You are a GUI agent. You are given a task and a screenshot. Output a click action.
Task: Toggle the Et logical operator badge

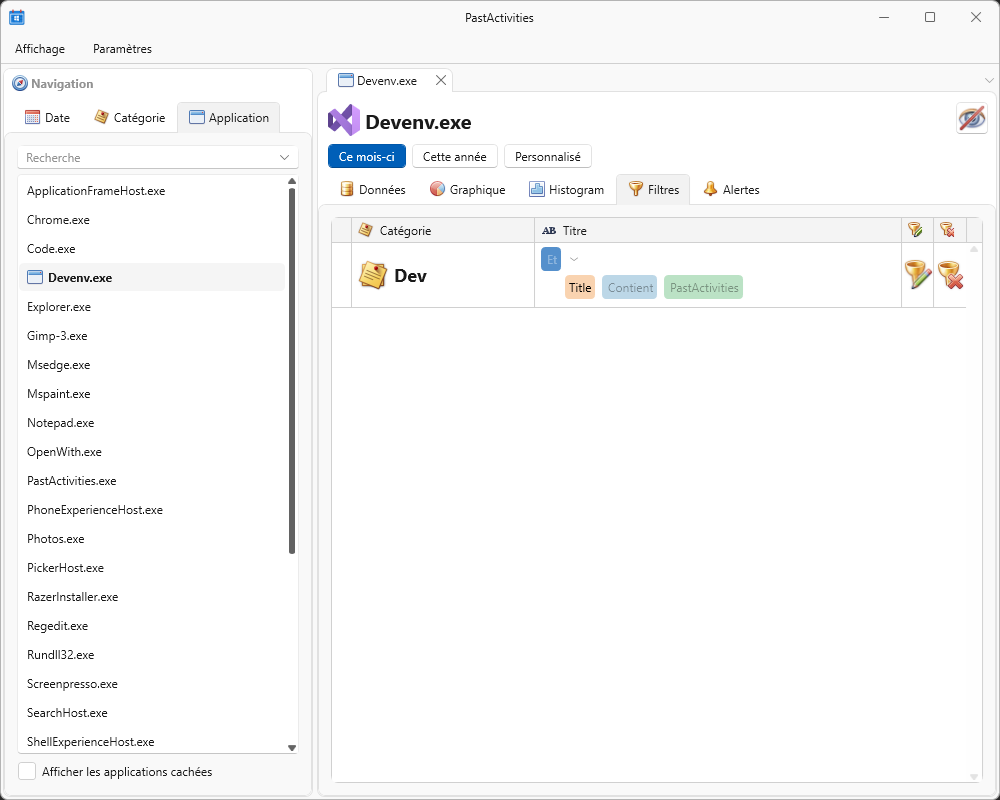[551, 259]
